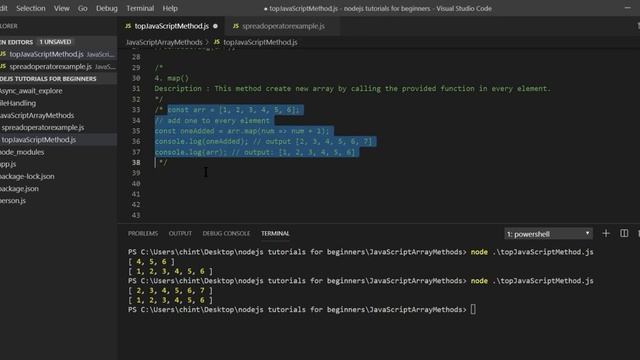Image resolution: width=640 pixels, height=360 pixels.
Task: Open the powershell terminal selector dropdown
Action: coord(548,234)
